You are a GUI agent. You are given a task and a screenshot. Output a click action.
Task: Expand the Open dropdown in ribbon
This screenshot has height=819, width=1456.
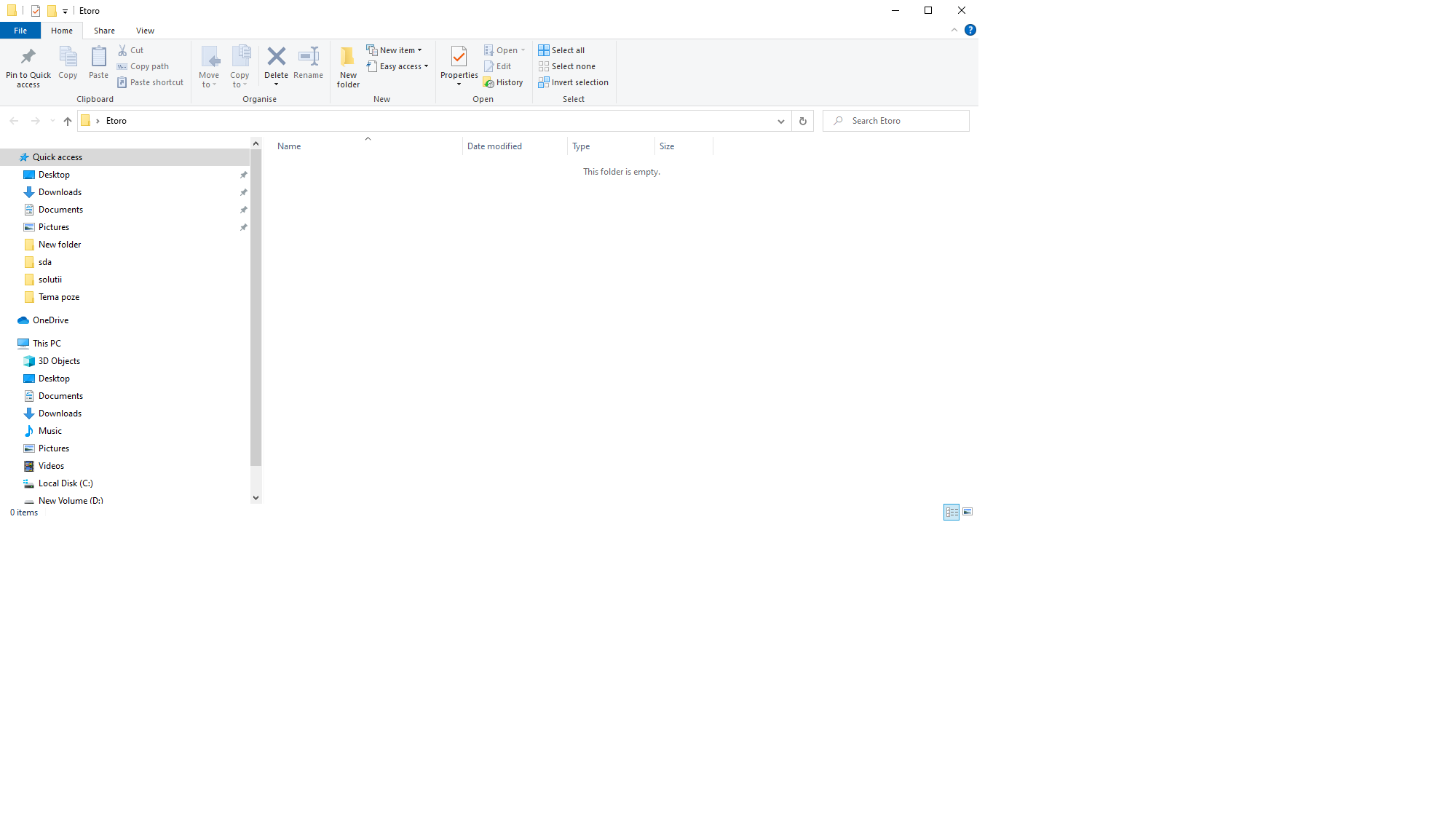[x=505, y=50]
